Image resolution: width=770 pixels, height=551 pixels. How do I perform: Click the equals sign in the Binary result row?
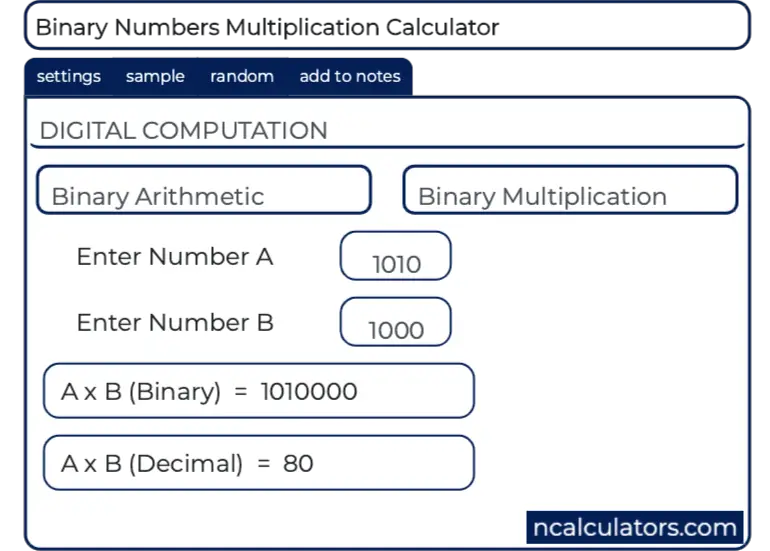240,392
